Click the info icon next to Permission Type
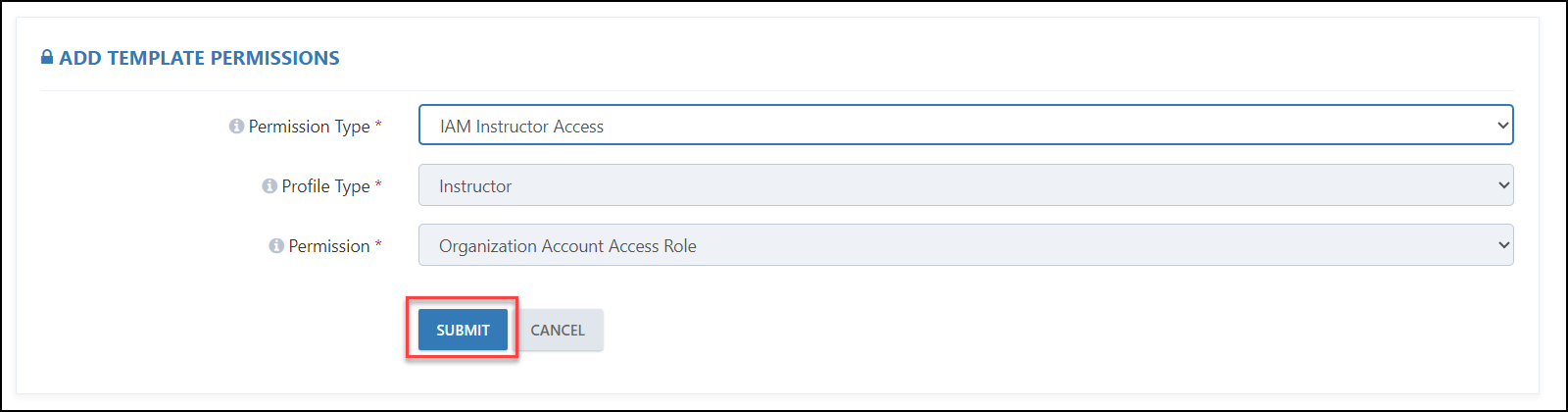The width and height of the screenshot is (1568, 412). 236,127
